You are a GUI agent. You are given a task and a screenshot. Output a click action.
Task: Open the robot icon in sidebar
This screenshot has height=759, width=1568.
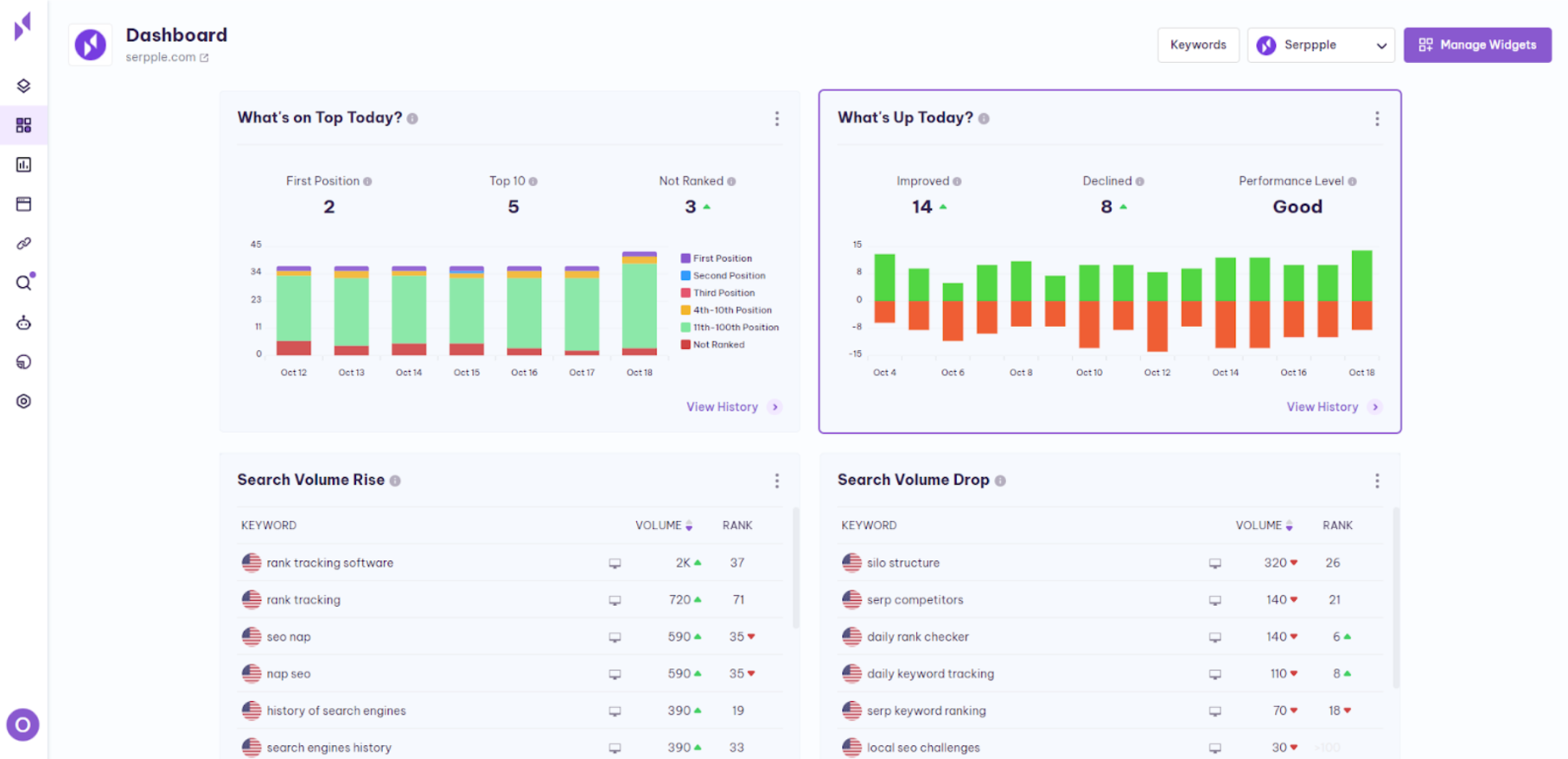[23, 322]
